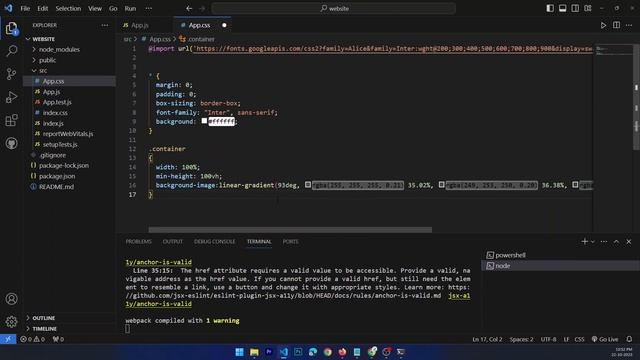Viewport: 640px width, 360px height.
Task: Toggle the bottom panel layout icon
Action: 562,8
